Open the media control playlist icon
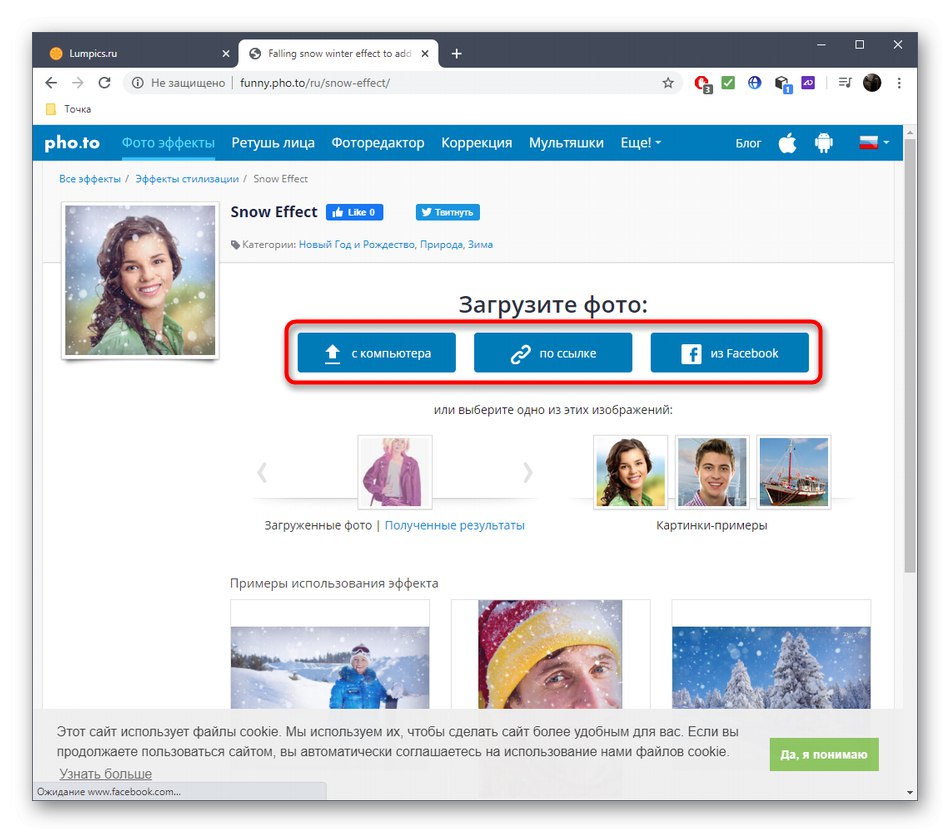 (x=845, y=82)
